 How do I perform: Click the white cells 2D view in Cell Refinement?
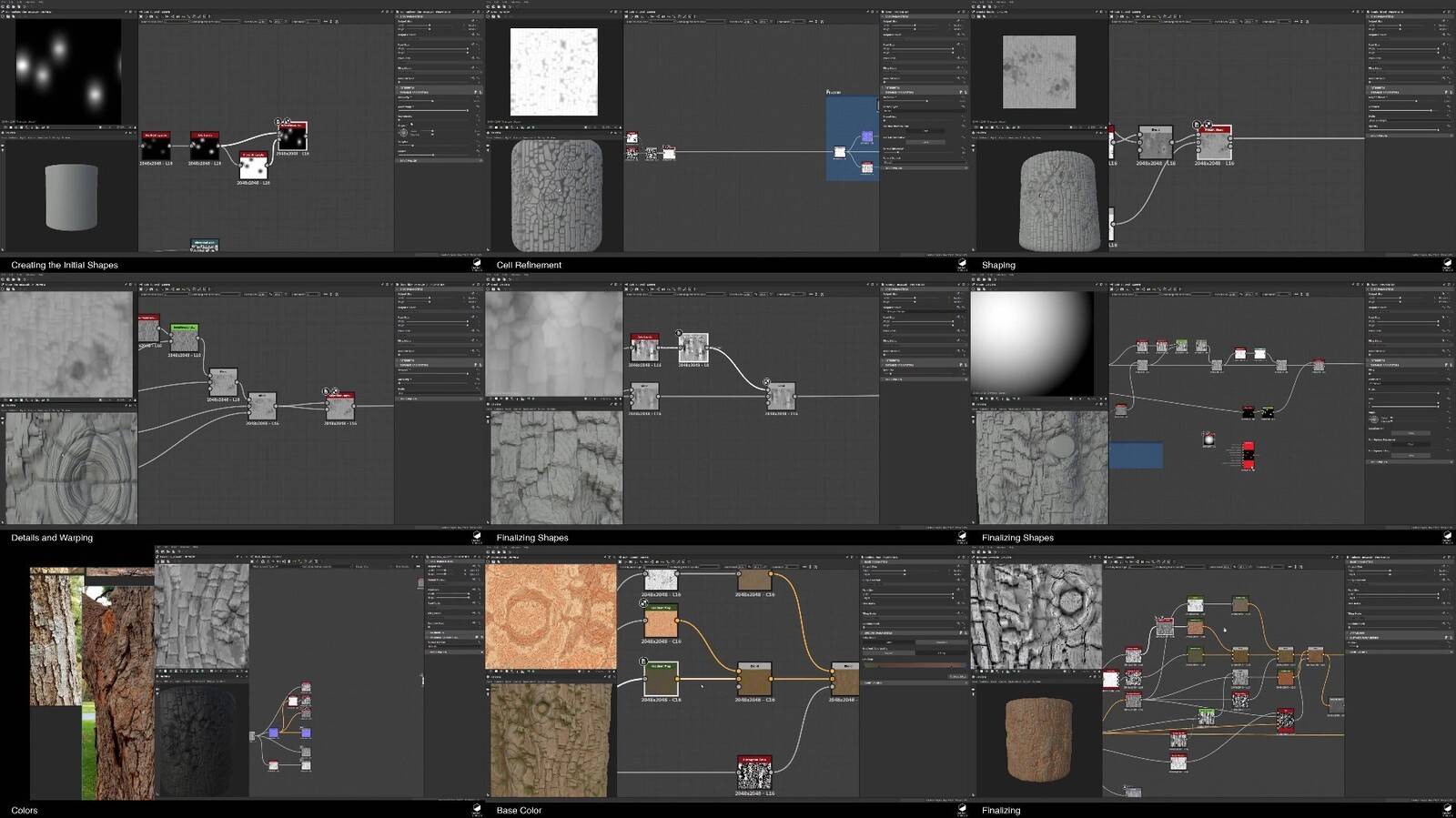(x=553, y=71)
